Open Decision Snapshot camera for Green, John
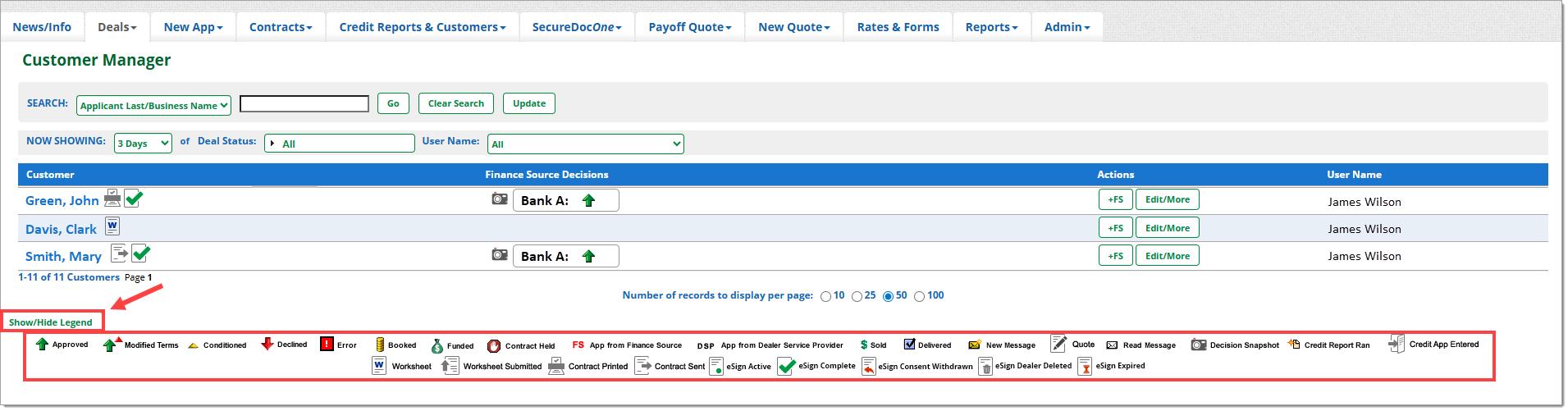The height and width of the screenshot is (411, 1568). coord(499,199)
